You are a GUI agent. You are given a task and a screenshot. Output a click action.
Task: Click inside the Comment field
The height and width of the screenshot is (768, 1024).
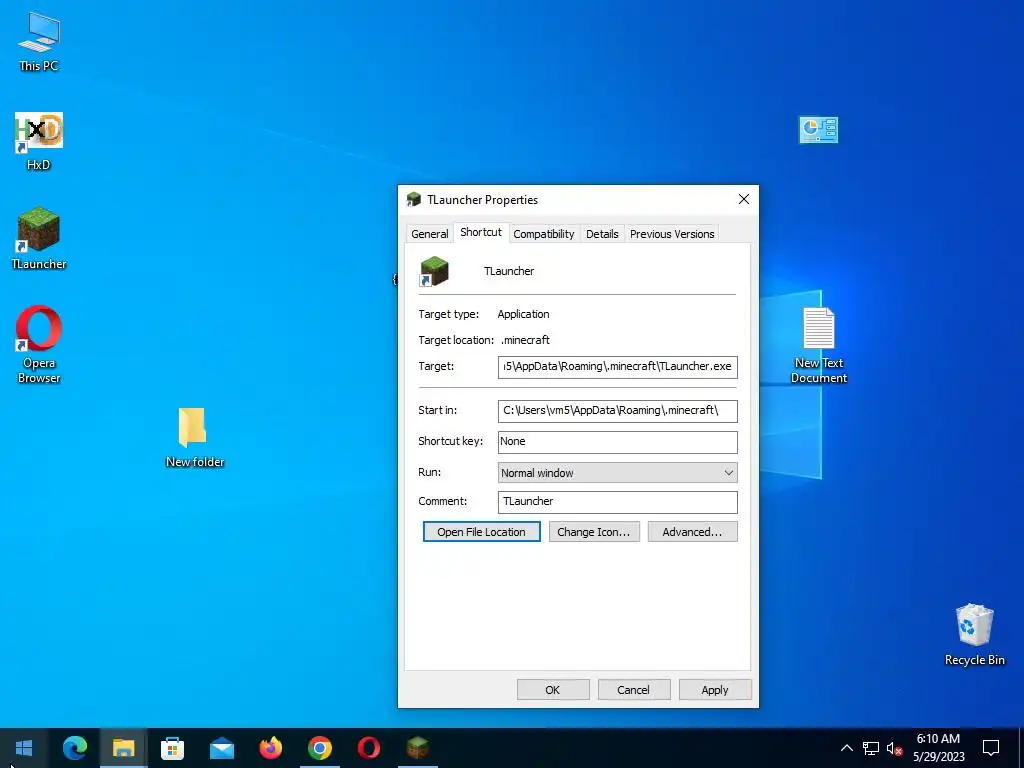pos(617,502)
